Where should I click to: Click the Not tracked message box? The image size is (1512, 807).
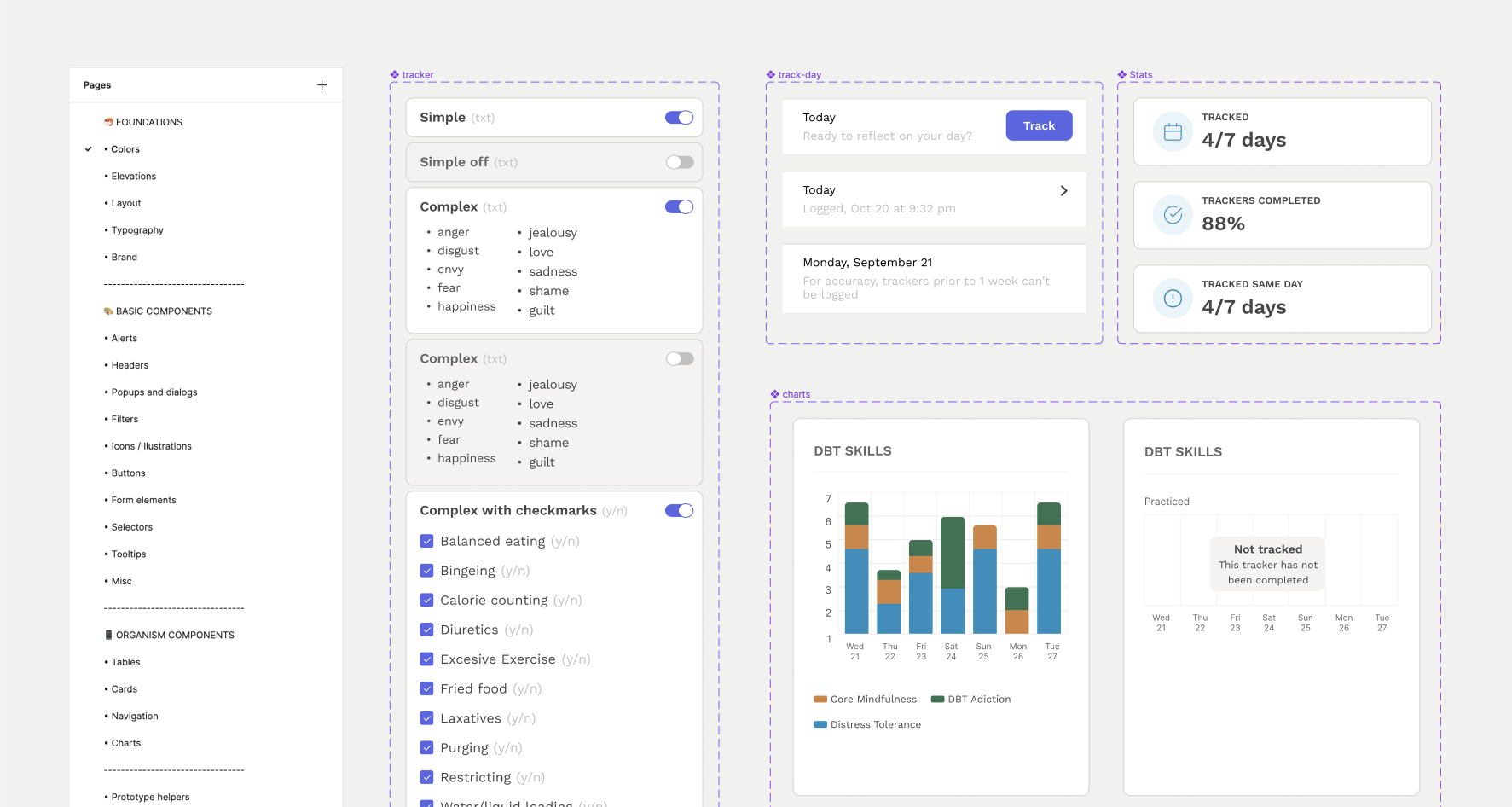click(1268, 564)
